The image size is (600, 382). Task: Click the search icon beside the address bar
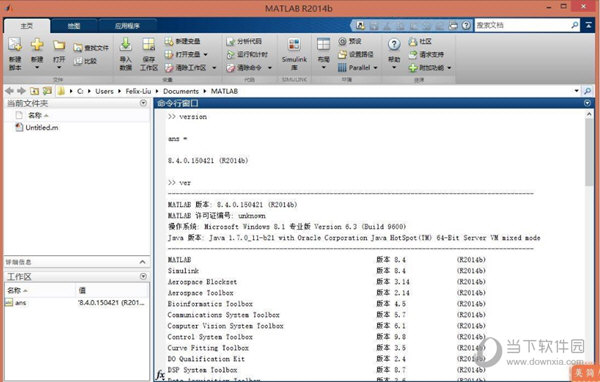[x=587, y=91]
